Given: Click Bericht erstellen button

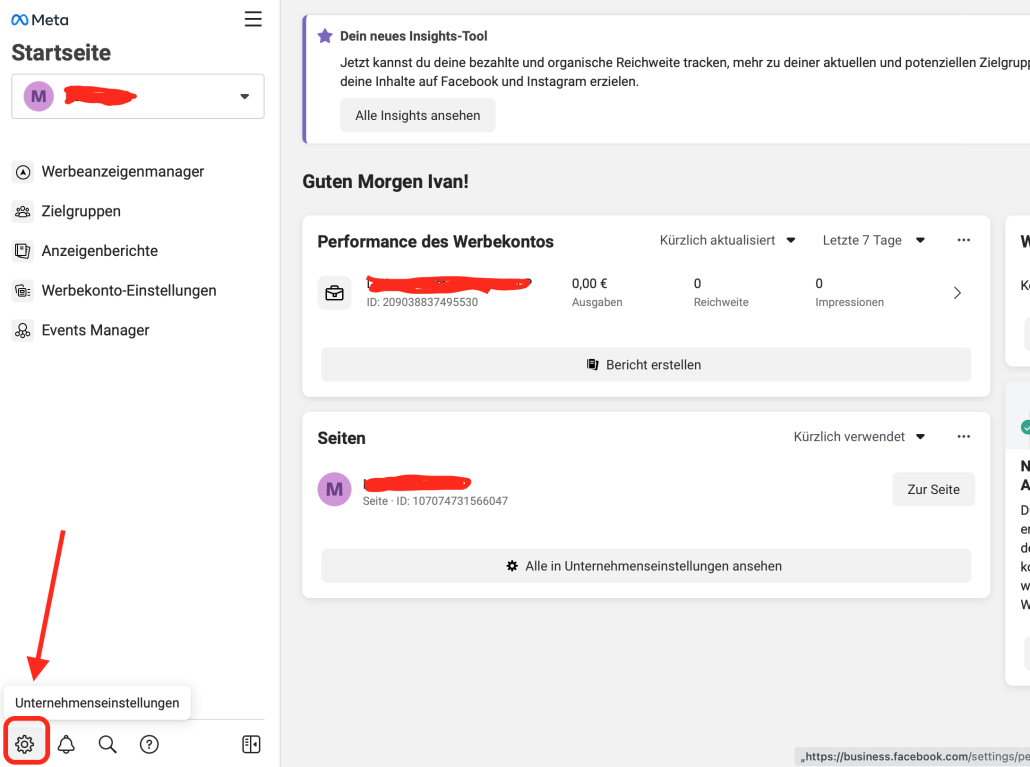Looking at the screenshot, I should 646,365.
